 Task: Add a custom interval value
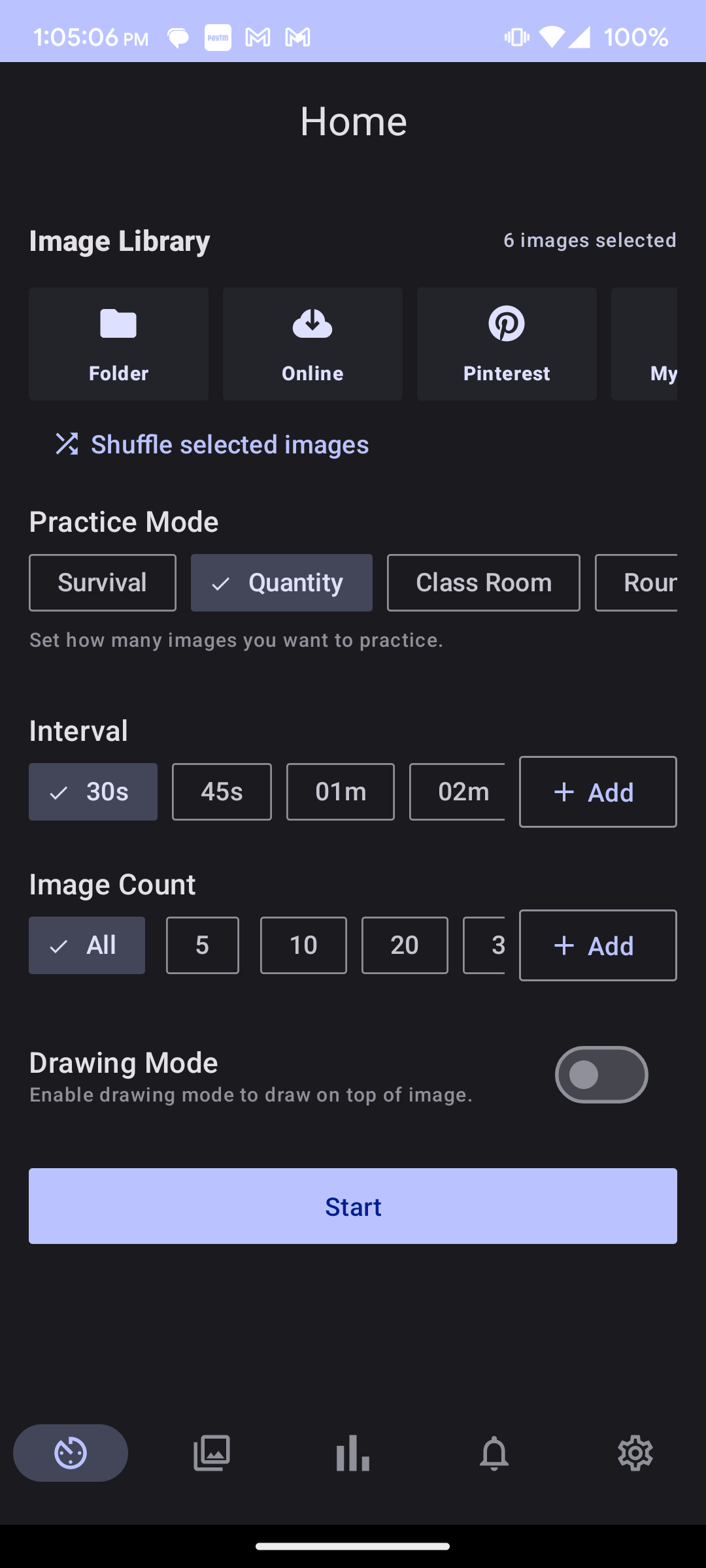click(598, 792)
